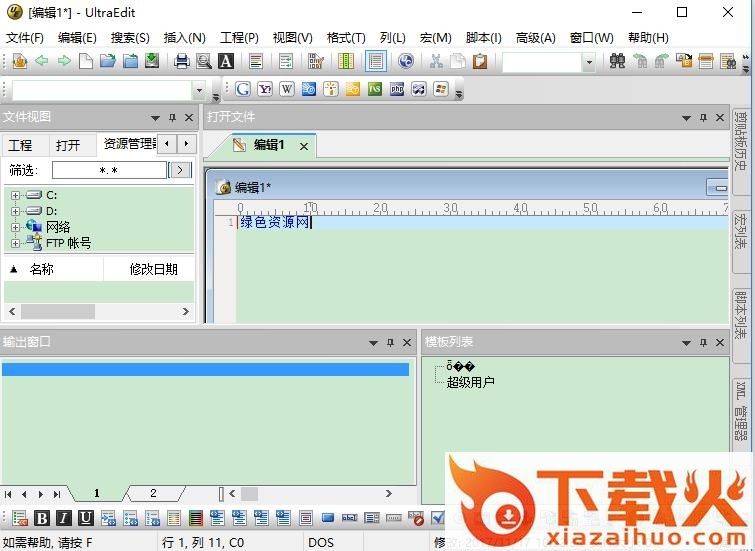Open the Google search toolbar icon

[243, 89]
